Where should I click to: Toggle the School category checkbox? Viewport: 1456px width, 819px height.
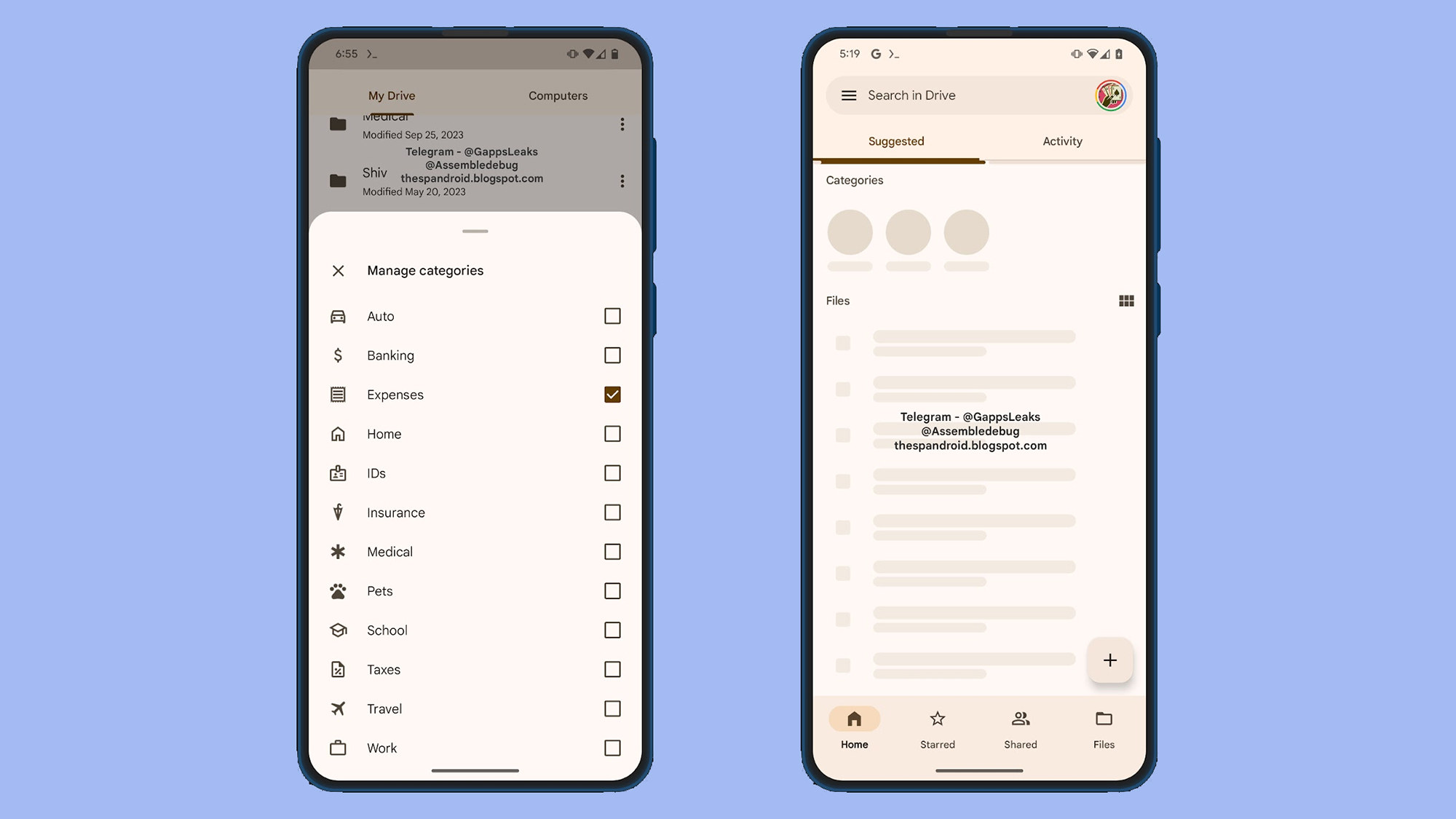pyautogui.click(x=611, y=630)
